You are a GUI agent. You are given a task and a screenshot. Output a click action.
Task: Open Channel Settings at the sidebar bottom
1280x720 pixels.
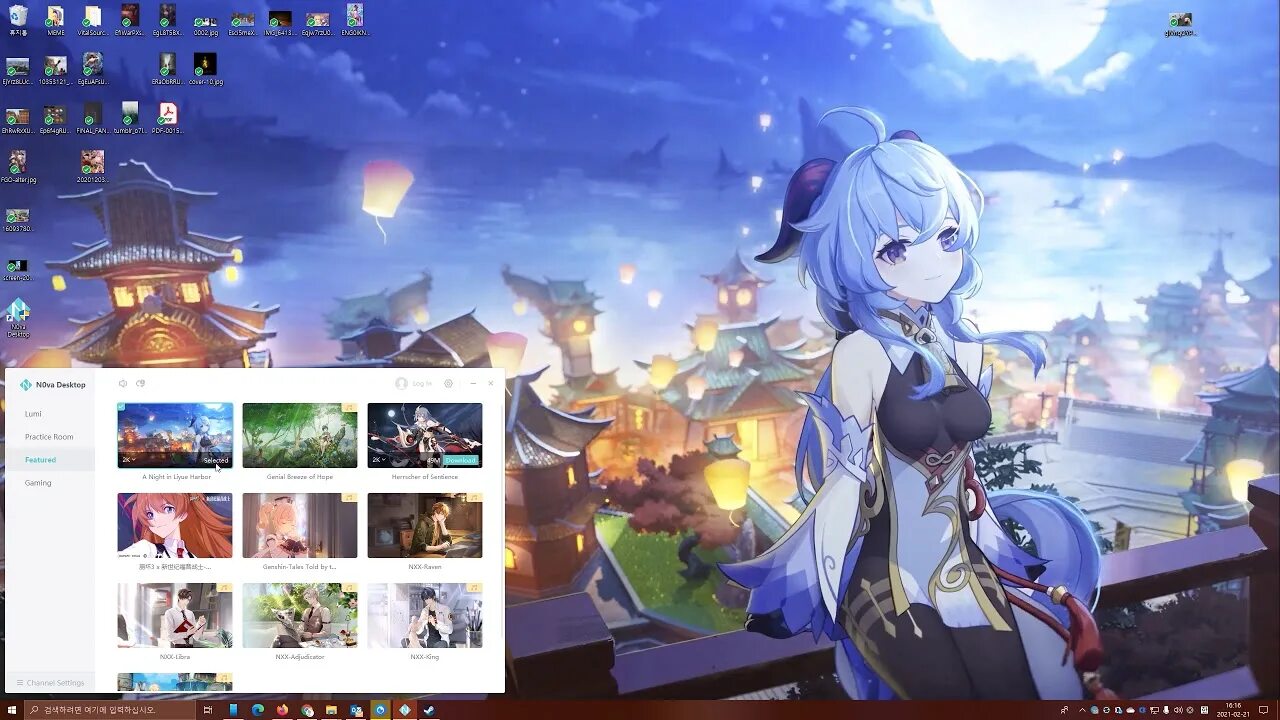click(50, 683)
